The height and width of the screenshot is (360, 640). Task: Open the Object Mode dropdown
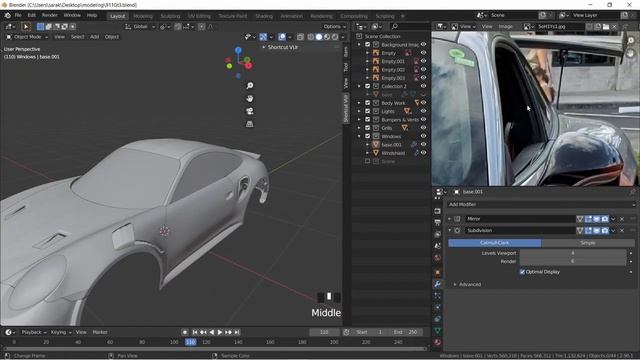click(27, 37)
